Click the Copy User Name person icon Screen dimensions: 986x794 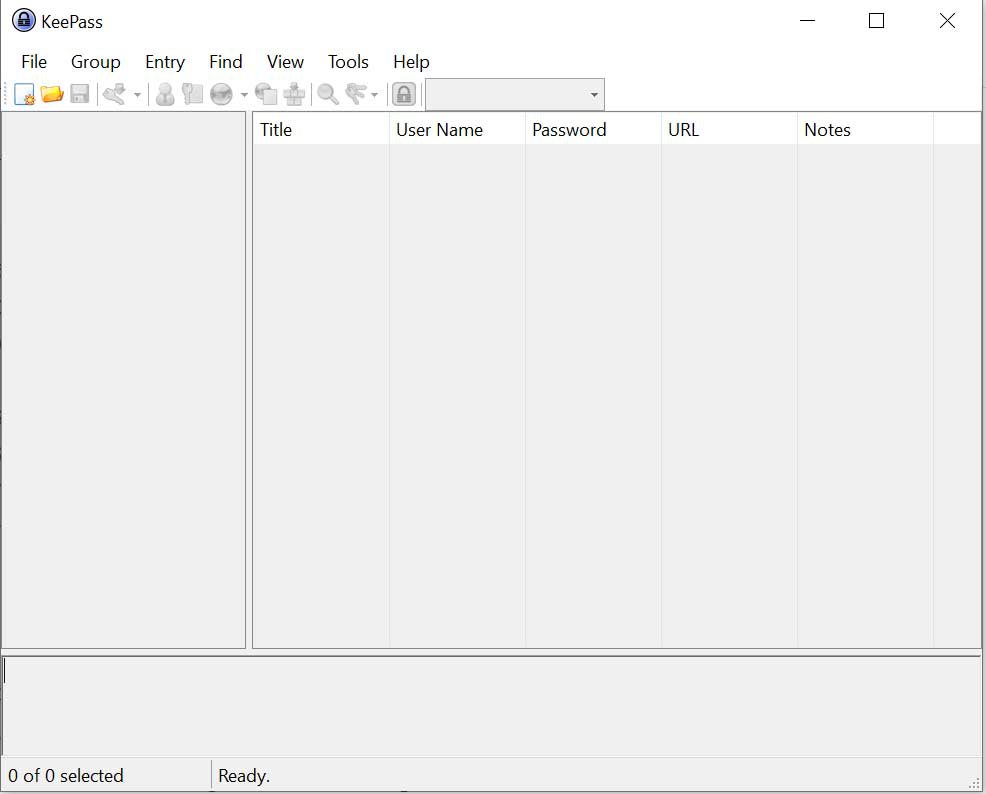165,94
